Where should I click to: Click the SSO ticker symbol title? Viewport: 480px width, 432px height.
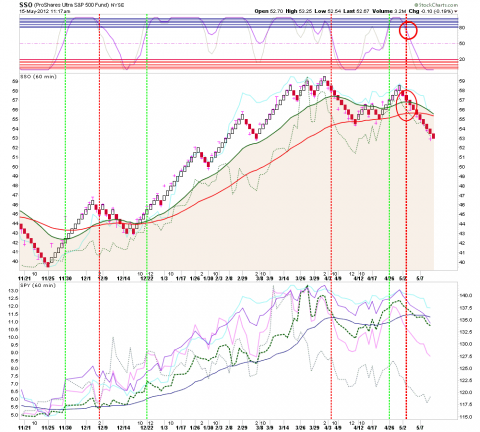coord(26,5)
